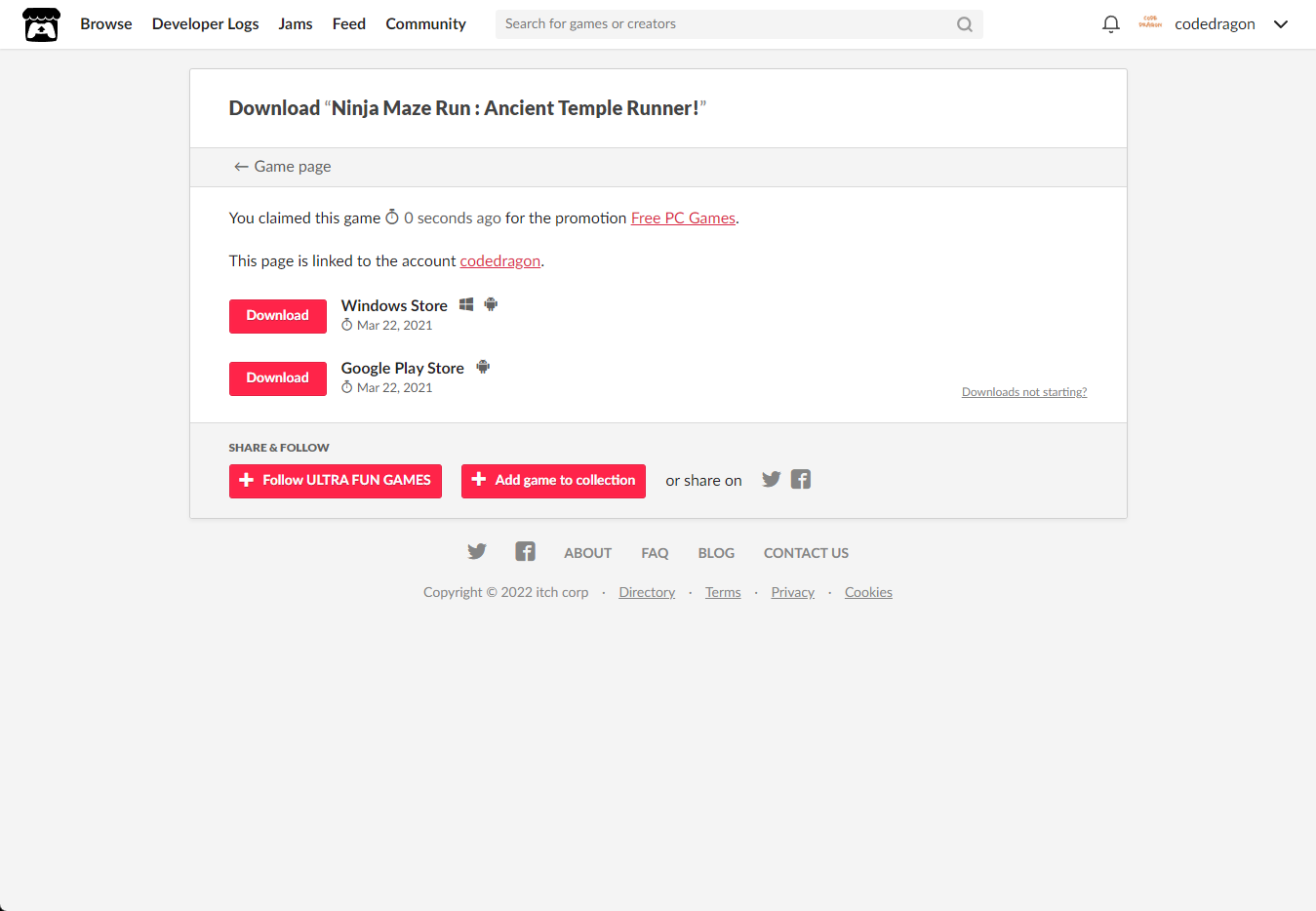Share on Twitter from Share & Follow
Screen dimensions: 1316x911
(x=771, y=479)
